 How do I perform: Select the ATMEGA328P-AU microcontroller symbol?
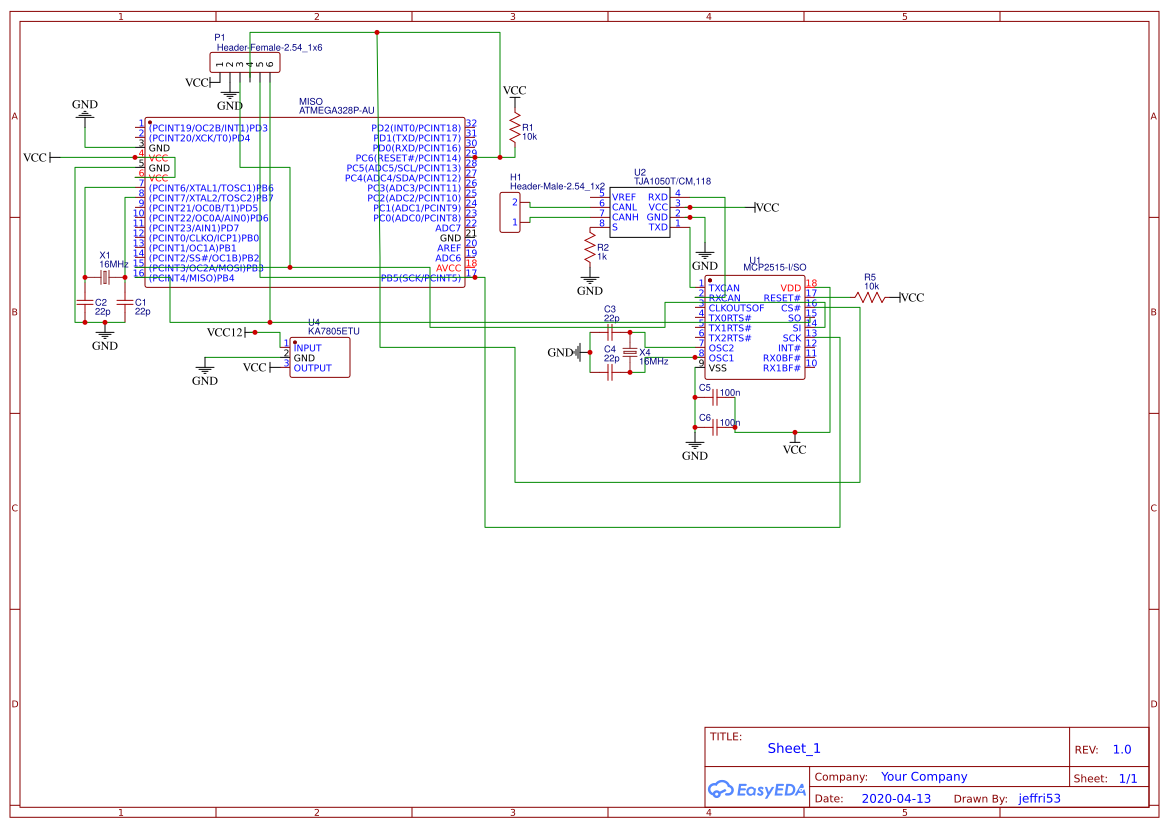305,200
